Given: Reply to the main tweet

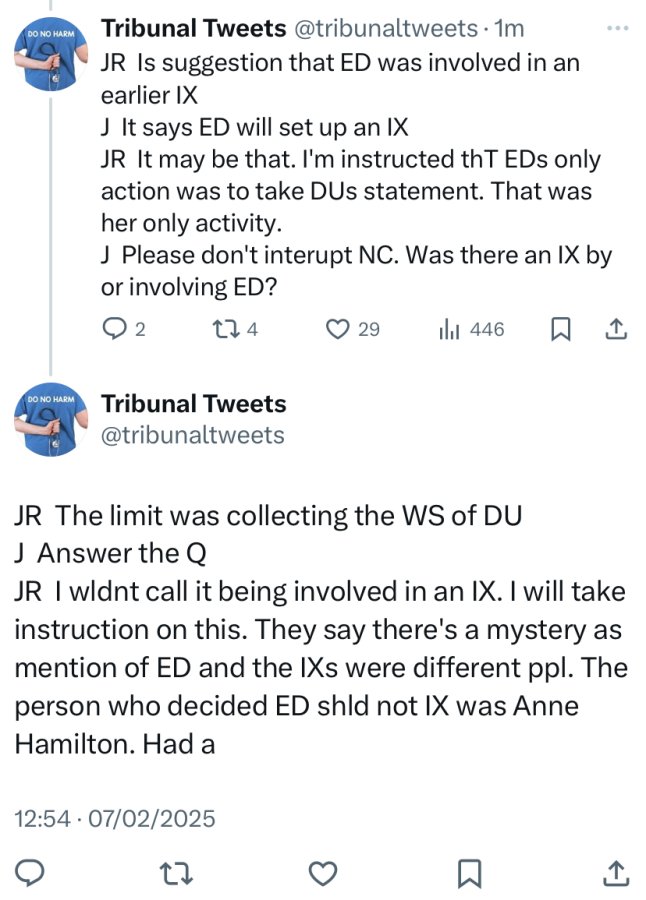Looking at the screenshot, I should point(29,874).
